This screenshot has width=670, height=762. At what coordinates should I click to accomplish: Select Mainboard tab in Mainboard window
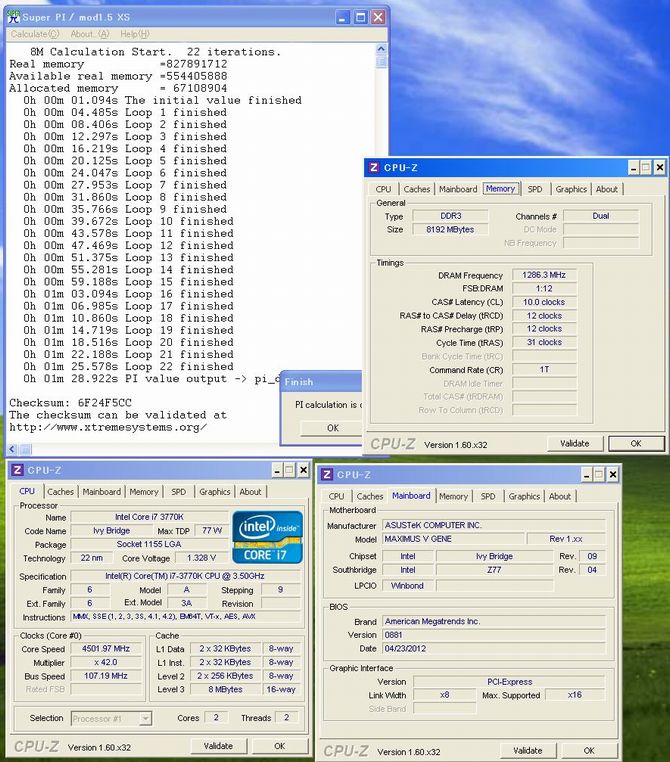(411, 496)
